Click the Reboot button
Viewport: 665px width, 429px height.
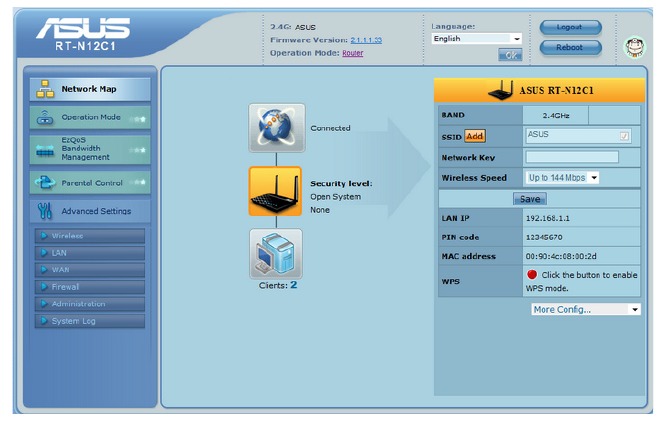coord(570,47)
